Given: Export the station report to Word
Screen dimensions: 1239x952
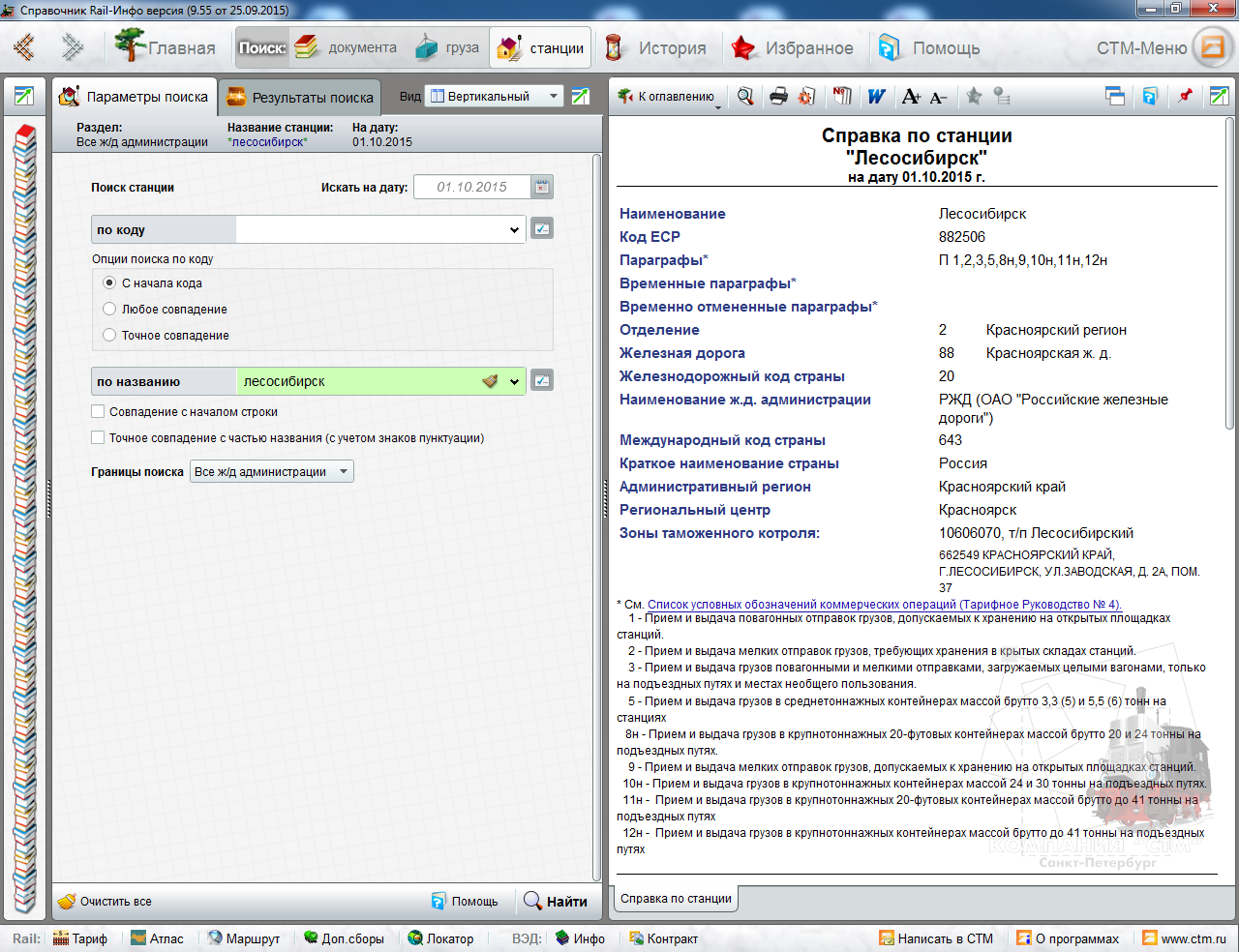Looking at the screenshot, I should 876,96.
